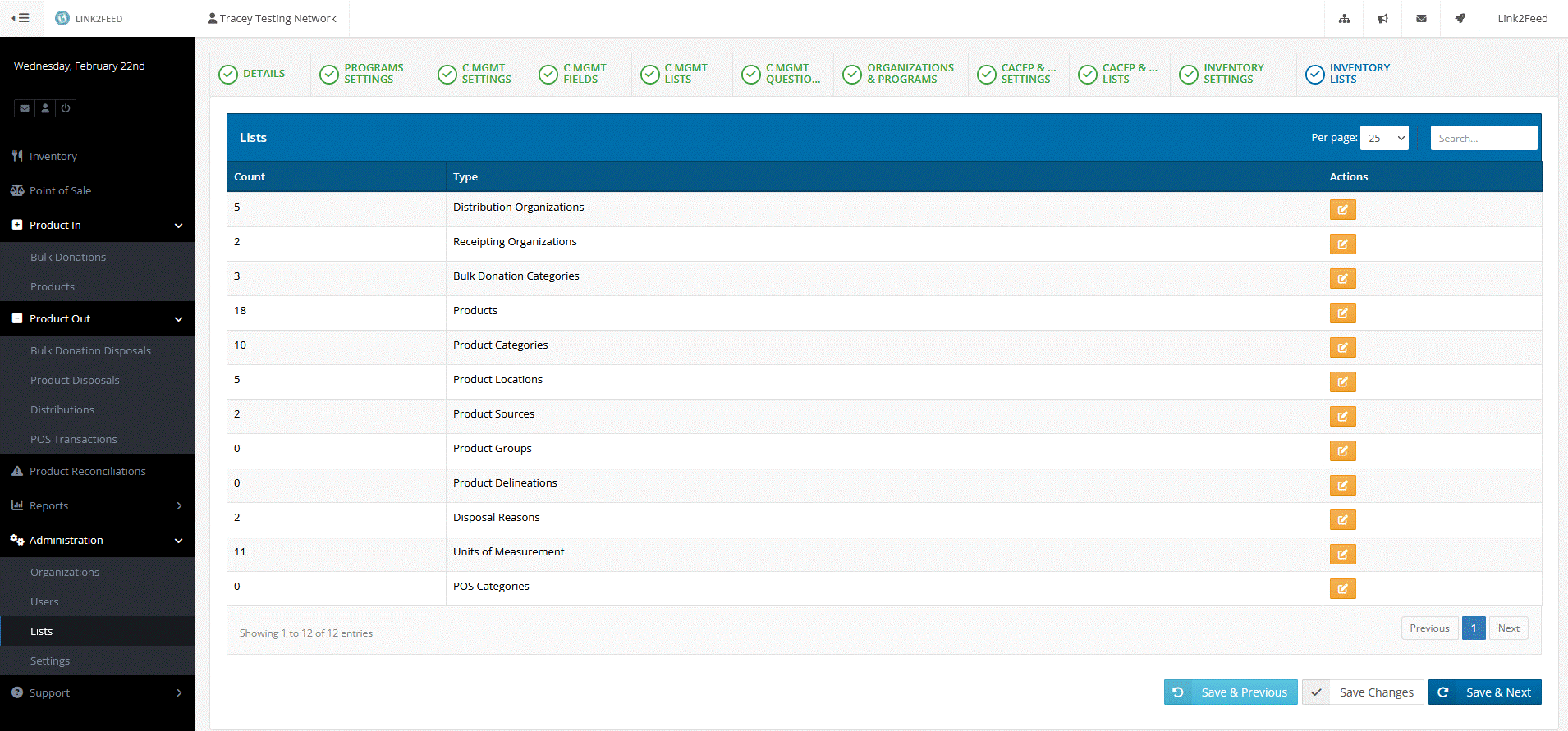Open the organization hierarchy icon in header

pos(1344,19)
